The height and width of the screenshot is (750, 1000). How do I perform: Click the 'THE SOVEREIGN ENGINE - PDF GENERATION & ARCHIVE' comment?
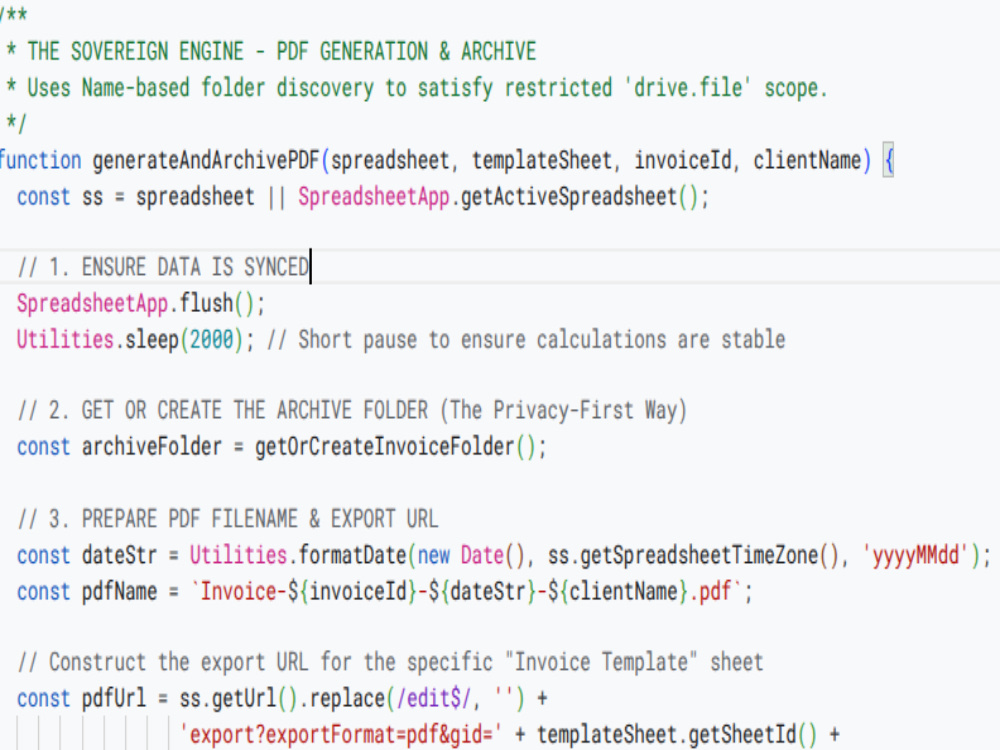pos(281,51)
